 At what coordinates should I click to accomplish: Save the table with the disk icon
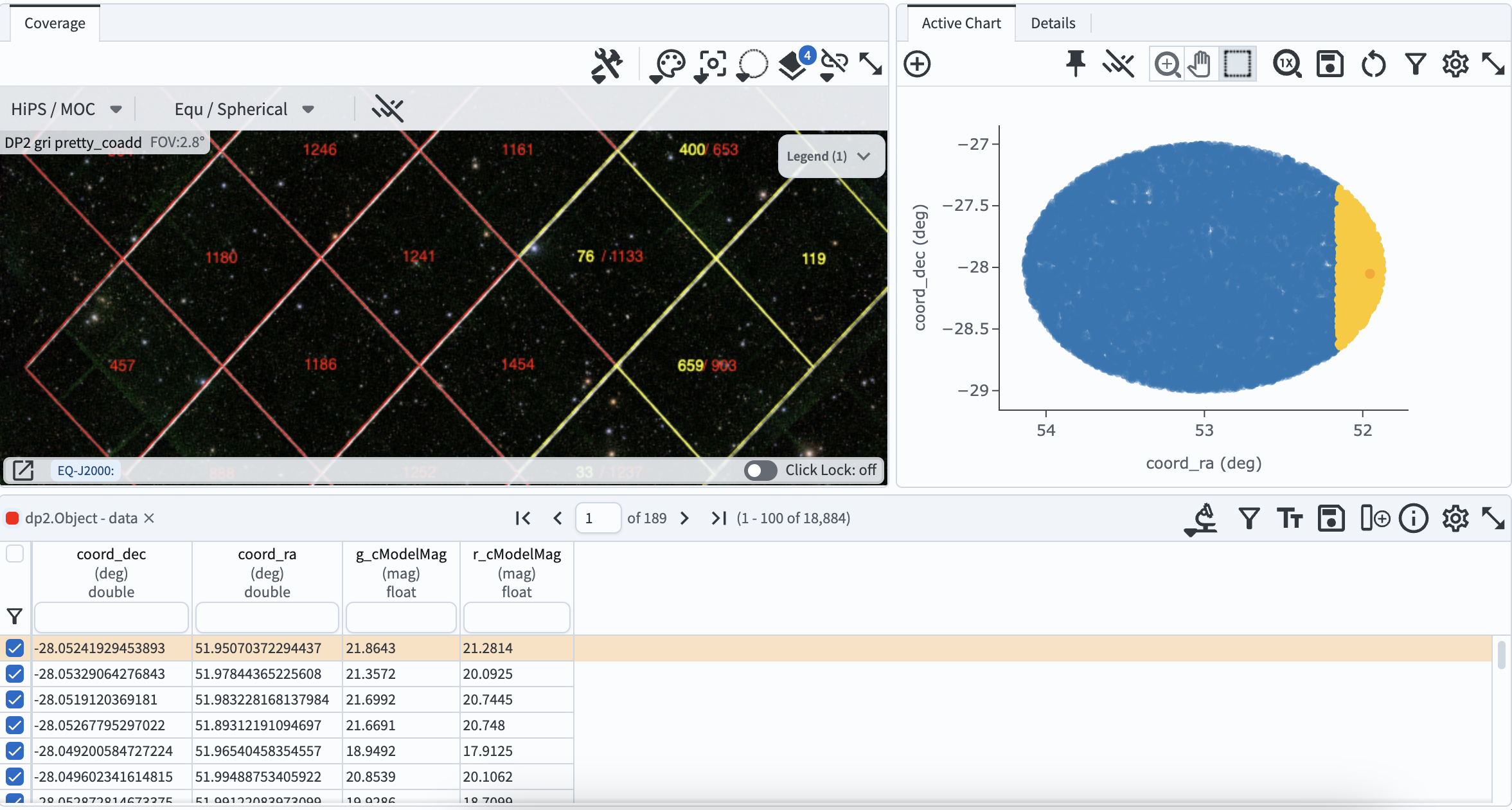point(1331,518)
